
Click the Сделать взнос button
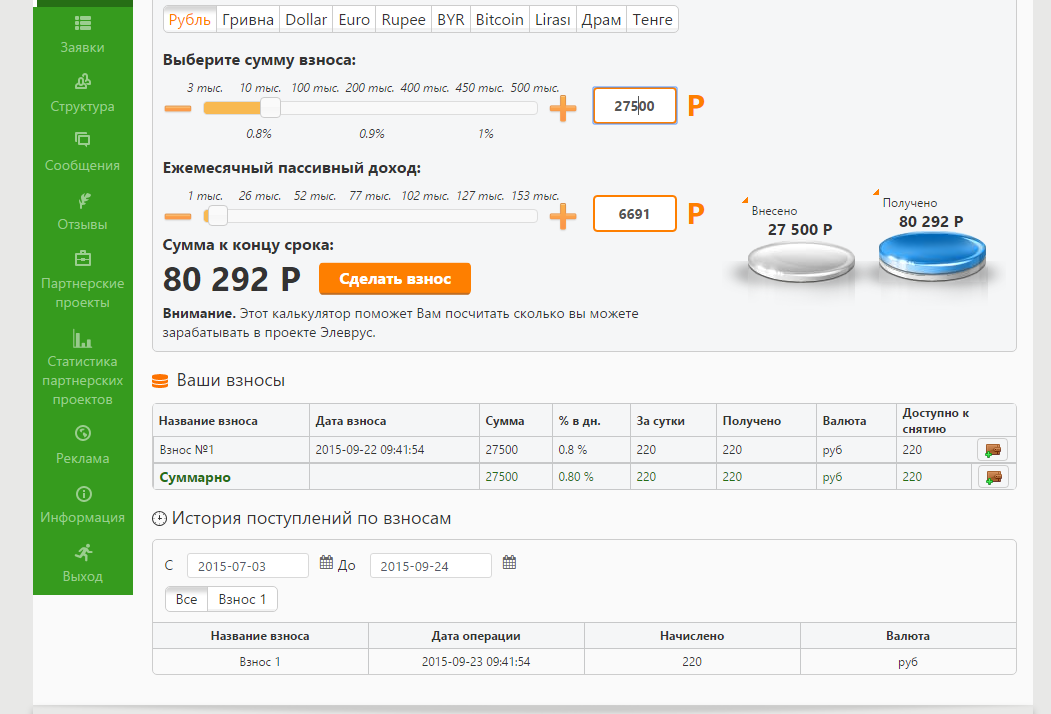pyautogui.click(x=395, y=279)
